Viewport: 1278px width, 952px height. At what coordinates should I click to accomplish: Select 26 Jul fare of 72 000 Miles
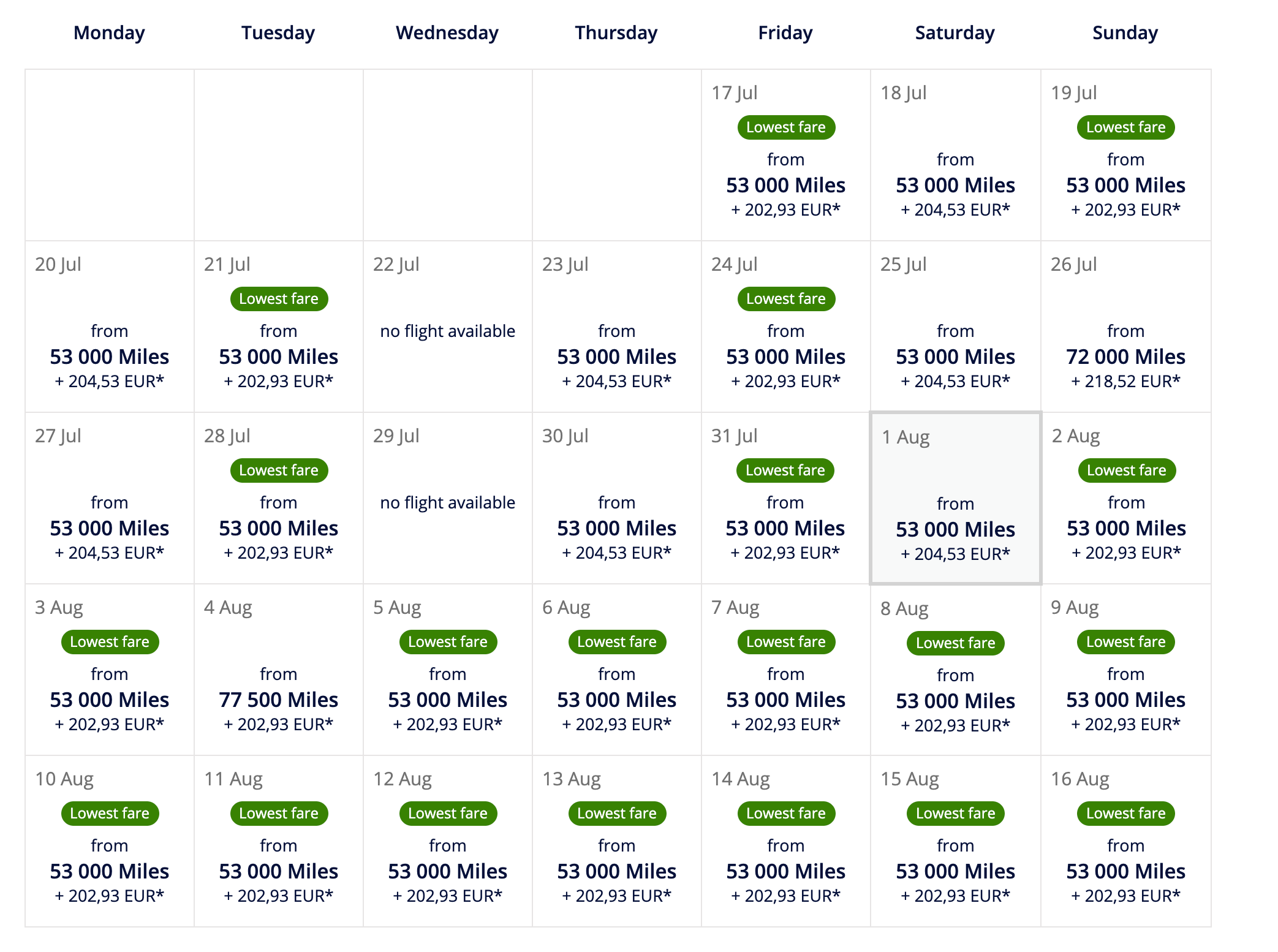click(1125, 327)
